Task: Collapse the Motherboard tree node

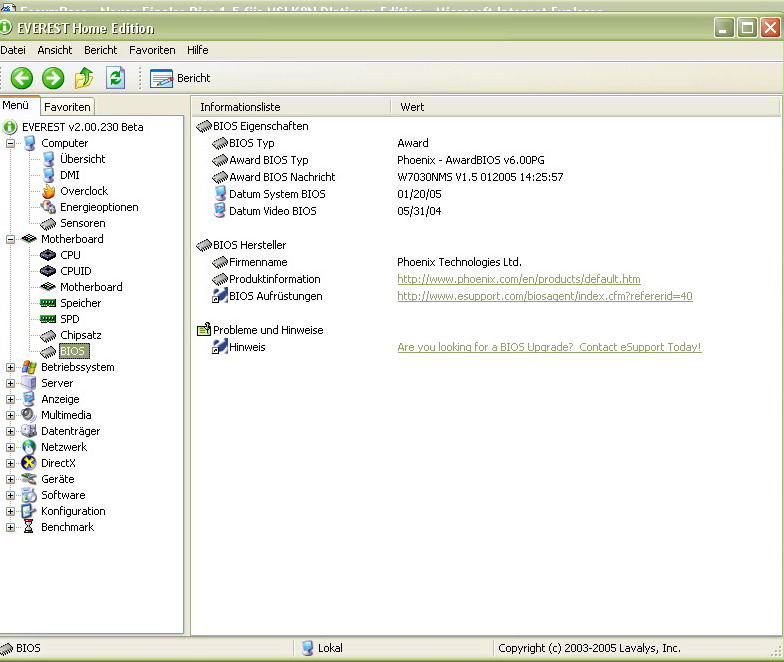Action: tap(10, 240)
